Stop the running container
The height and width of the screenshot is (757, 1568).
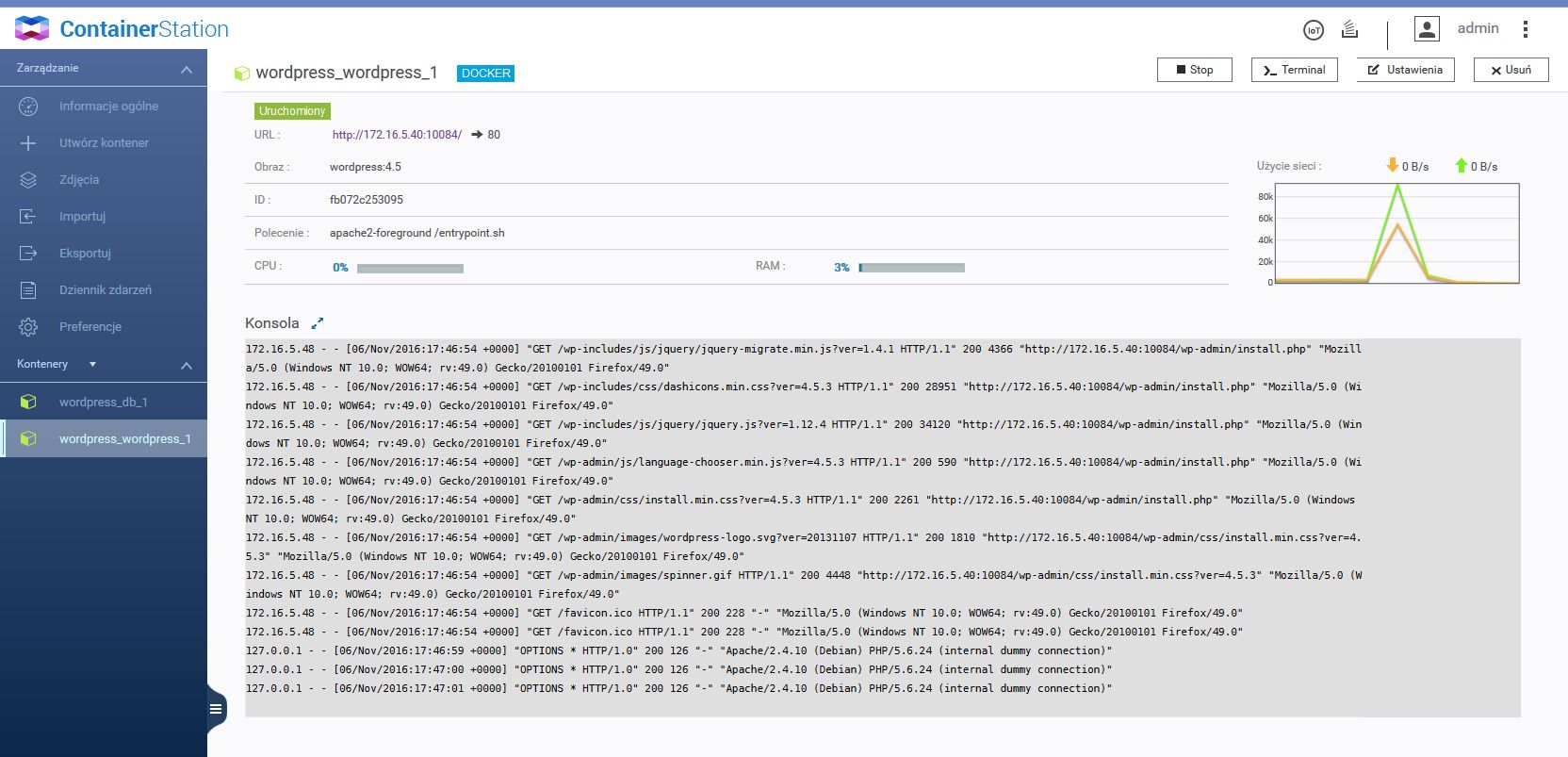coord(1195,70)
